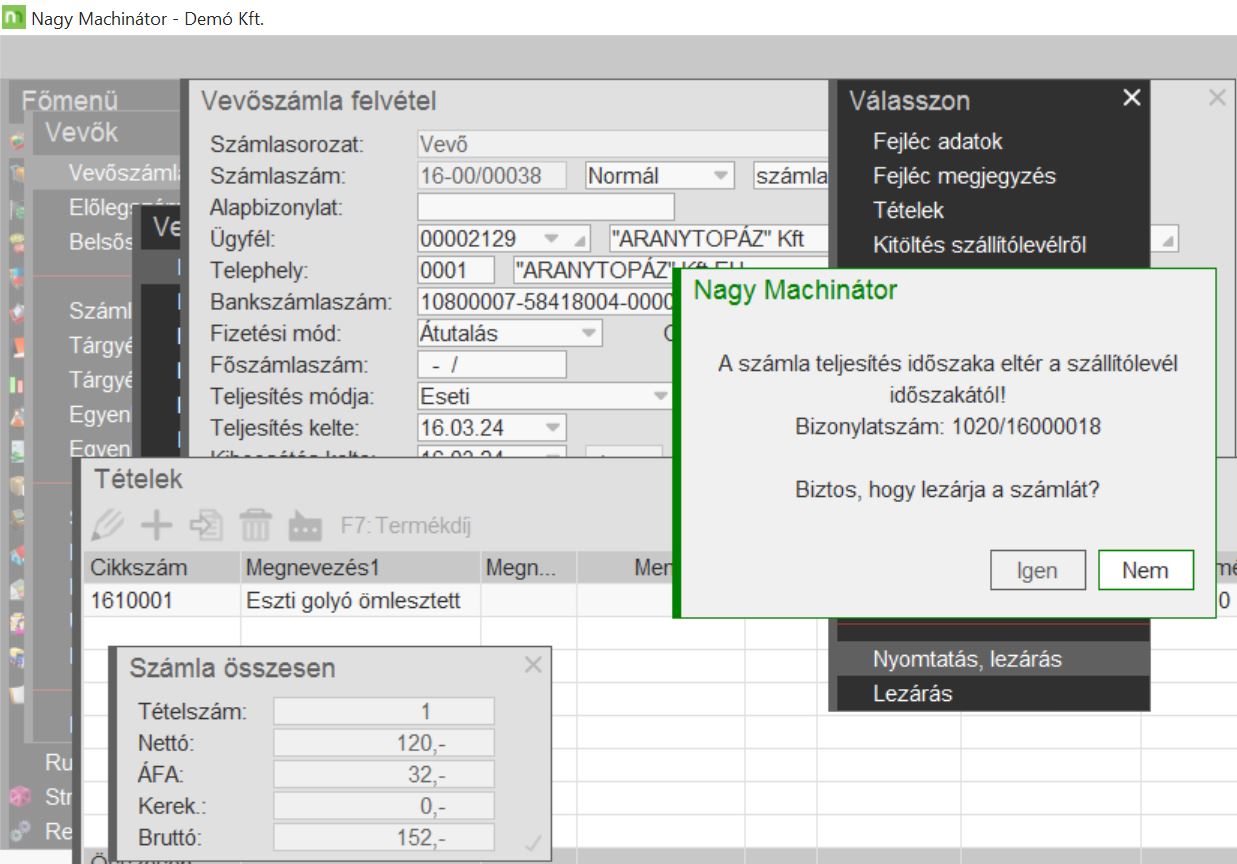Viewport: 1237px width, 864px height.
Task: Expand the Fizetési mód Átutalás dropdown
Action: pos(589,333)
